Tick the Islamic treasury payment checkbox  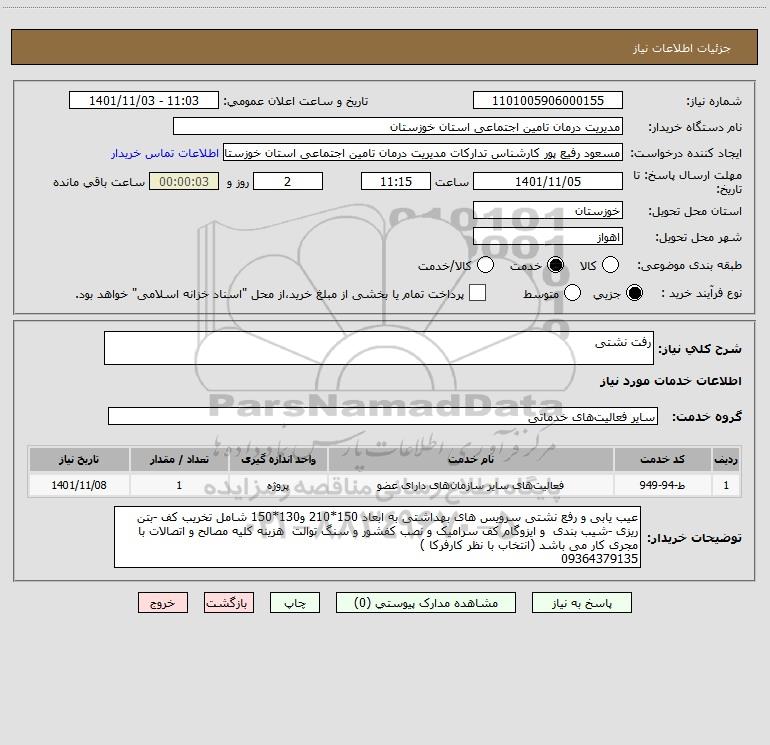coord(477,293)
